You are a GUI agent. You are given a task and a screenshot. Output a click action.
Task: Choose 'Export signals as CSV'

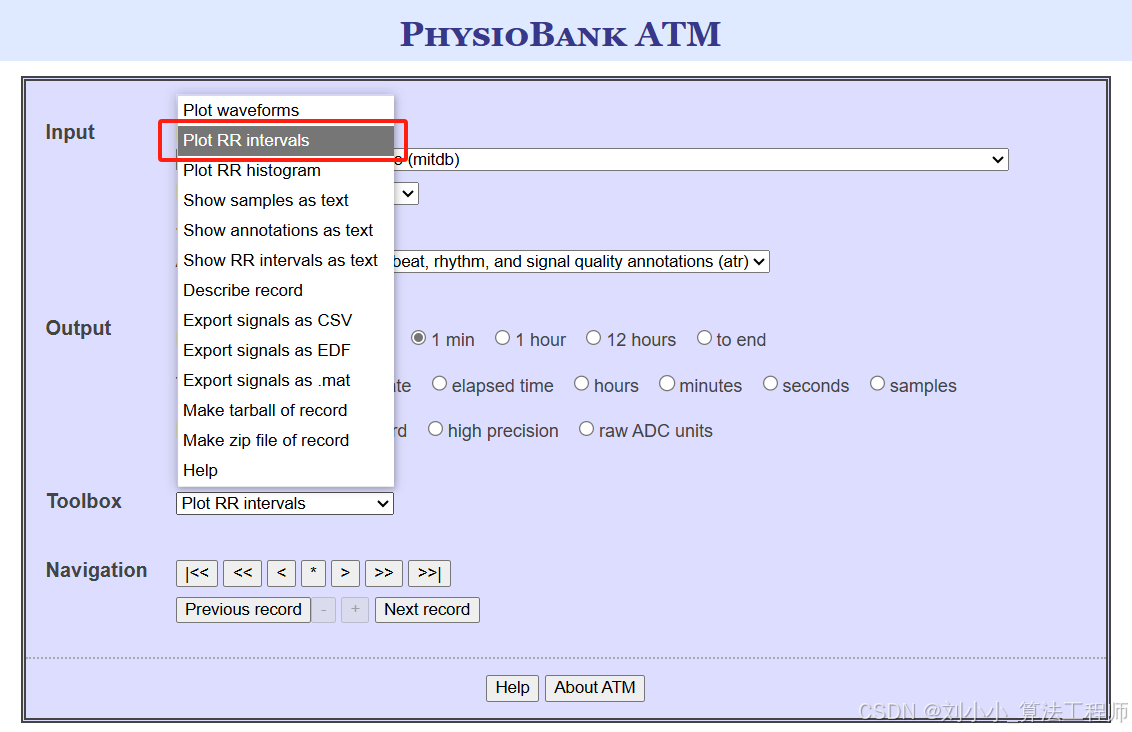pos(285,320)
